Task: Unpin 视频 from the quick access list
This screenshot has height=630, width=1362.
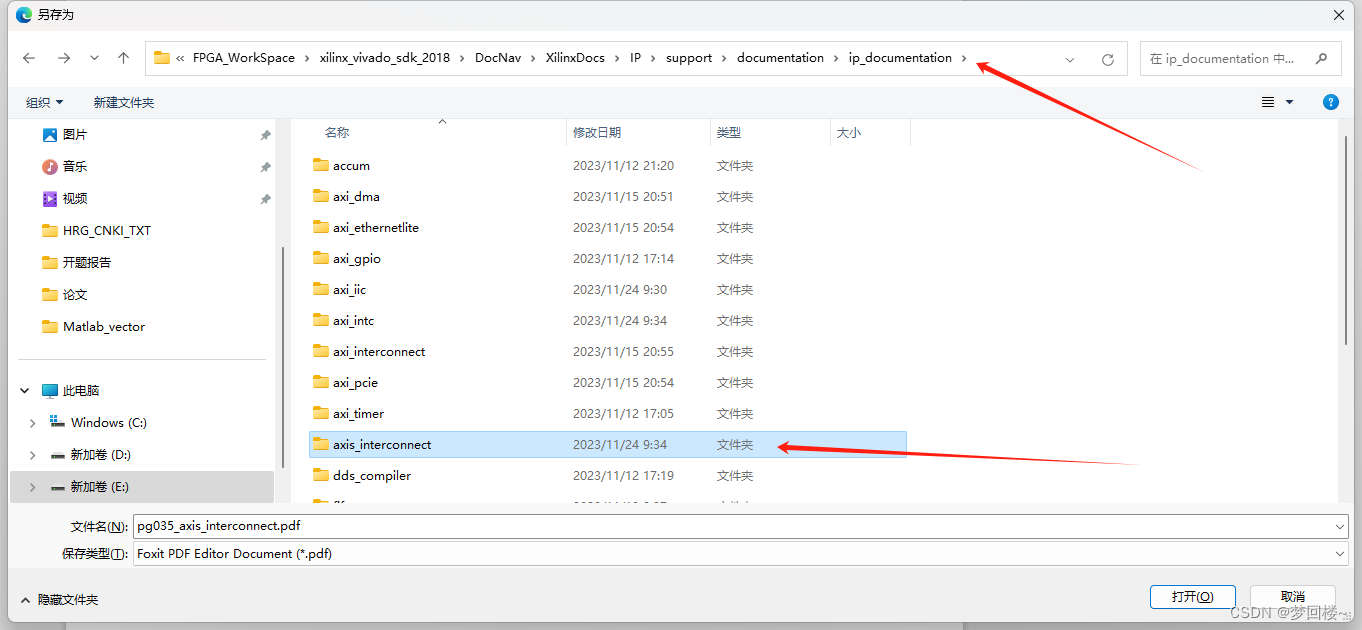Action: point(265,198)
